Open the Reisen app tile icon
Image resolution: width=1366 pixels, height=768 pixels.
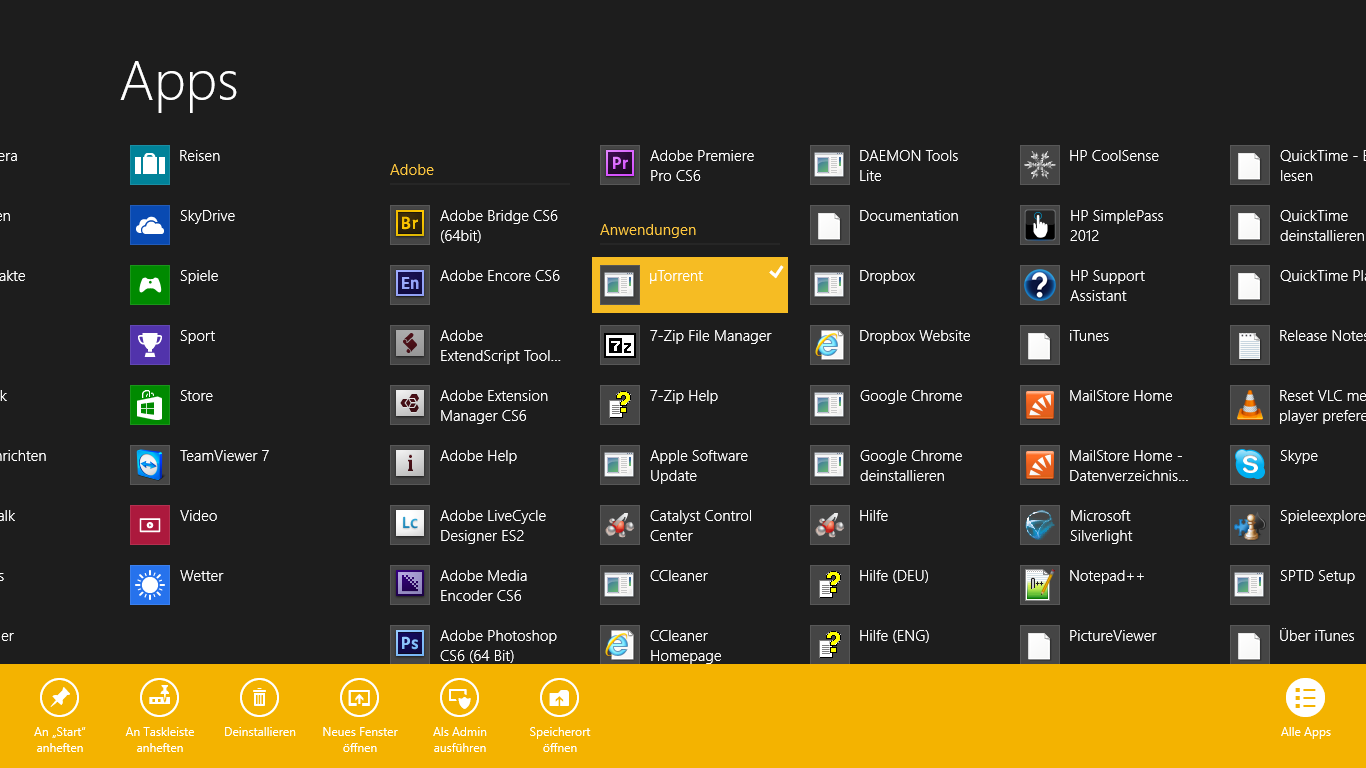tap(150, 165)
